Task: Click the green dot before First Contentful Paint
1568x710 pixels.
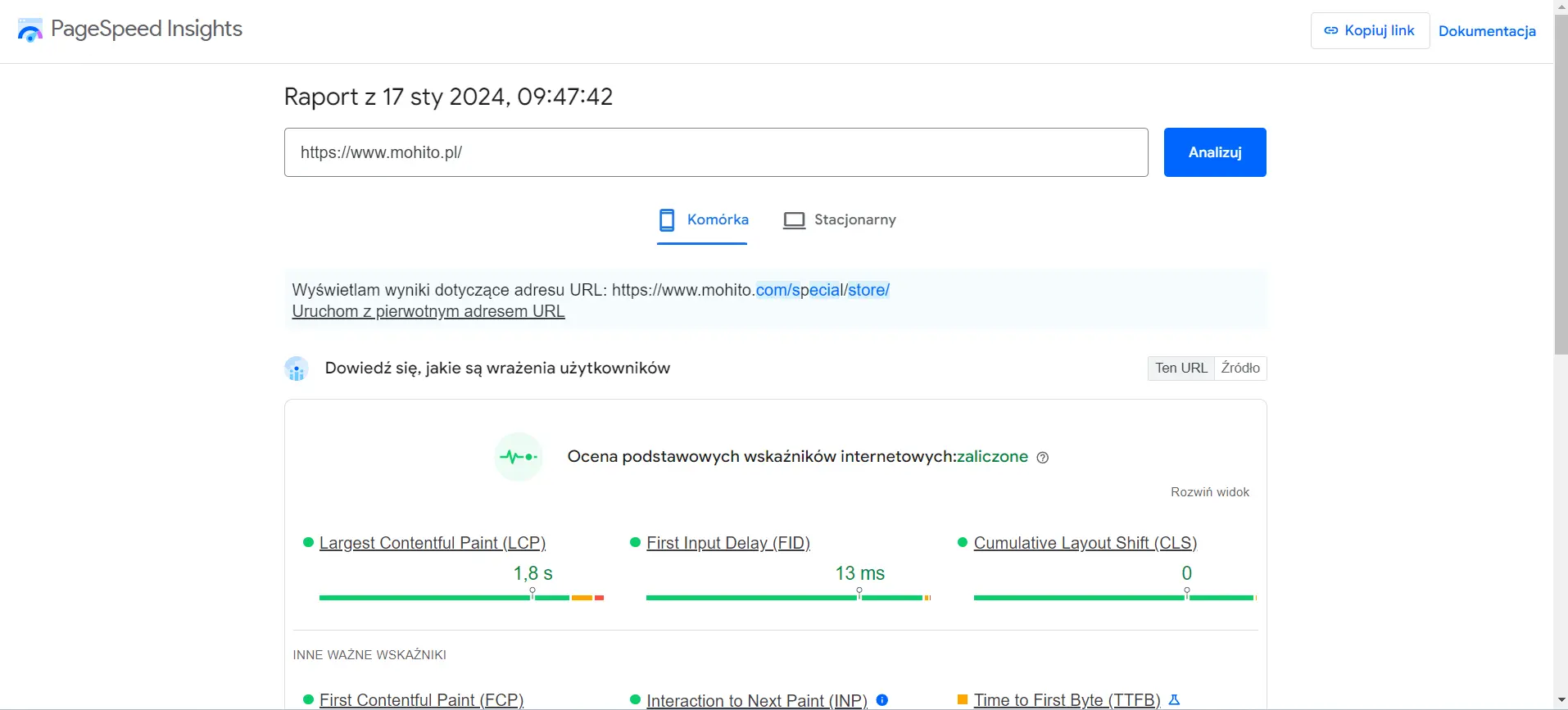Action: point(308,700)
